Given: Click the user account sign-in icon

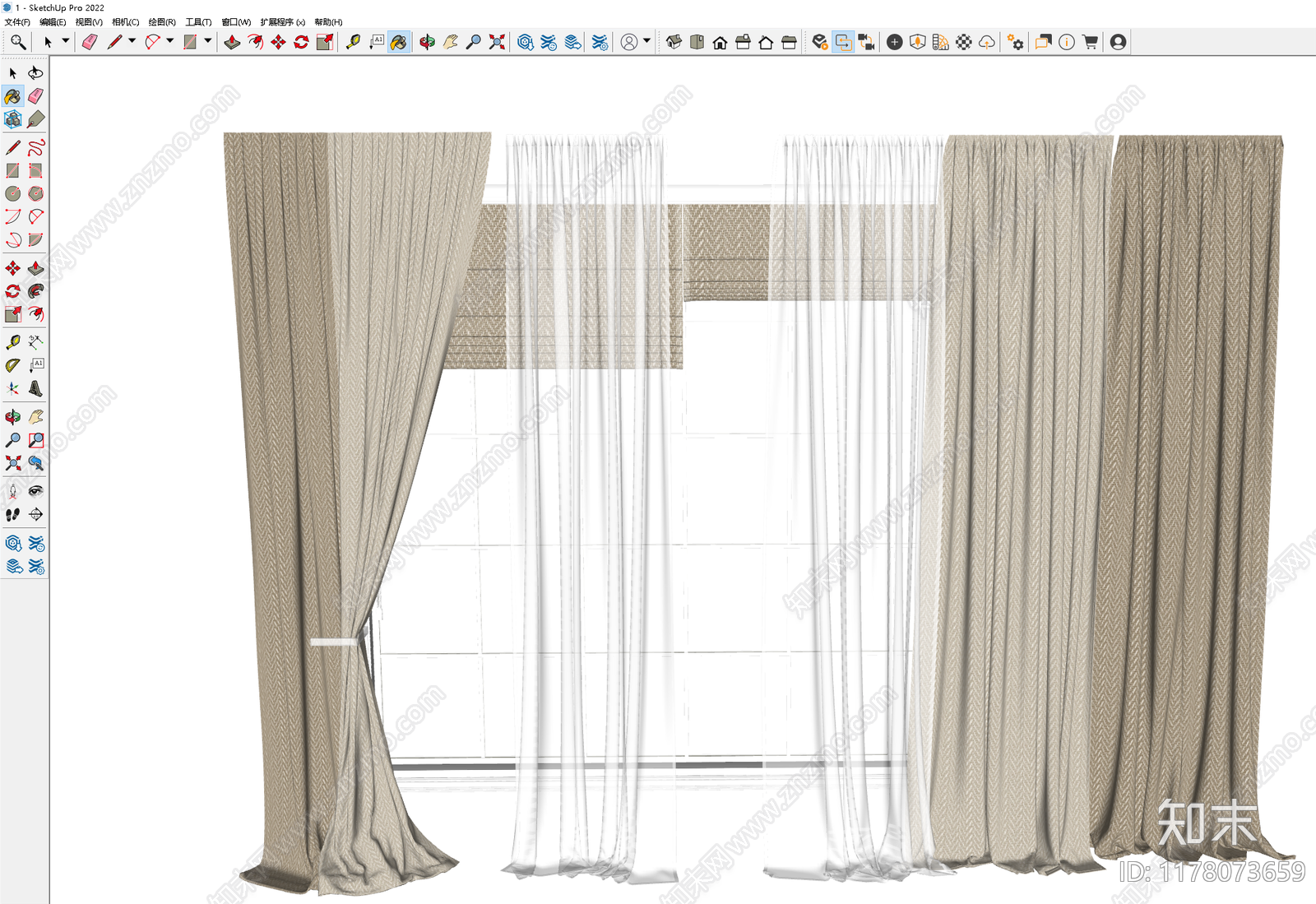Looking at the screenshot, I should pyautogui.click(x=629, y=42).
